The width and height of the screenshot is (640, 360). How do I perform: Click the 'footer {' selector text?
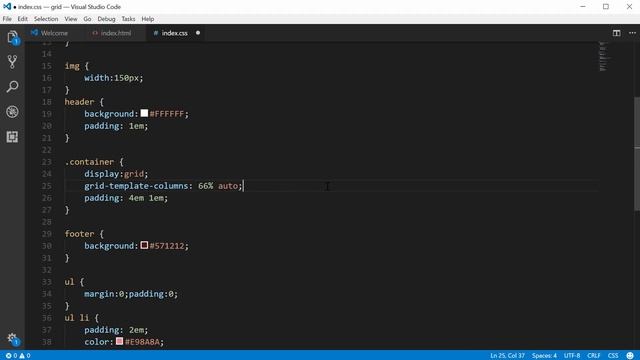84,234
